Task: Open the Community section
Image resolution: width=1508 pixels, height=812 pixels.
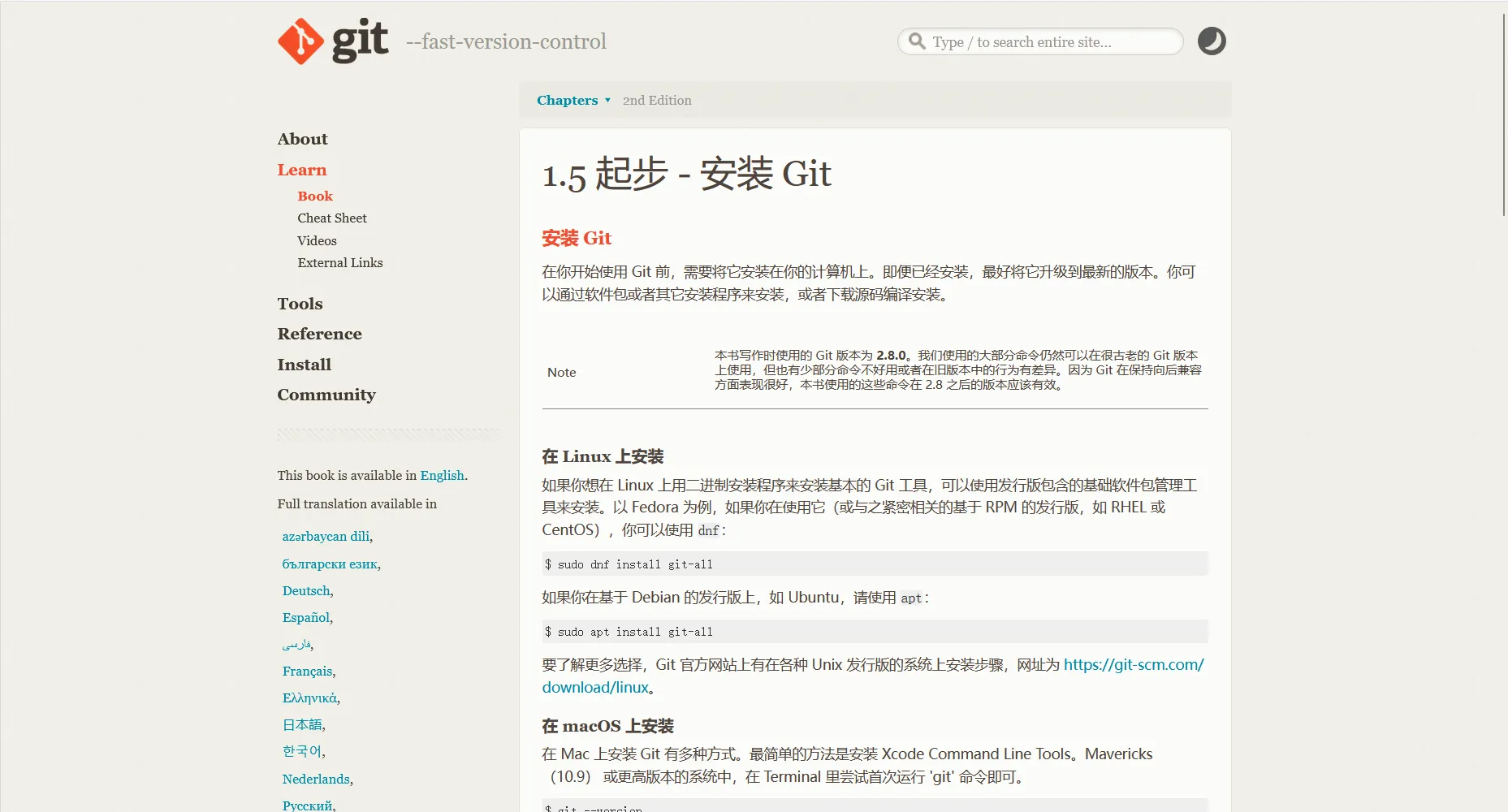Action: pos(326,395)
